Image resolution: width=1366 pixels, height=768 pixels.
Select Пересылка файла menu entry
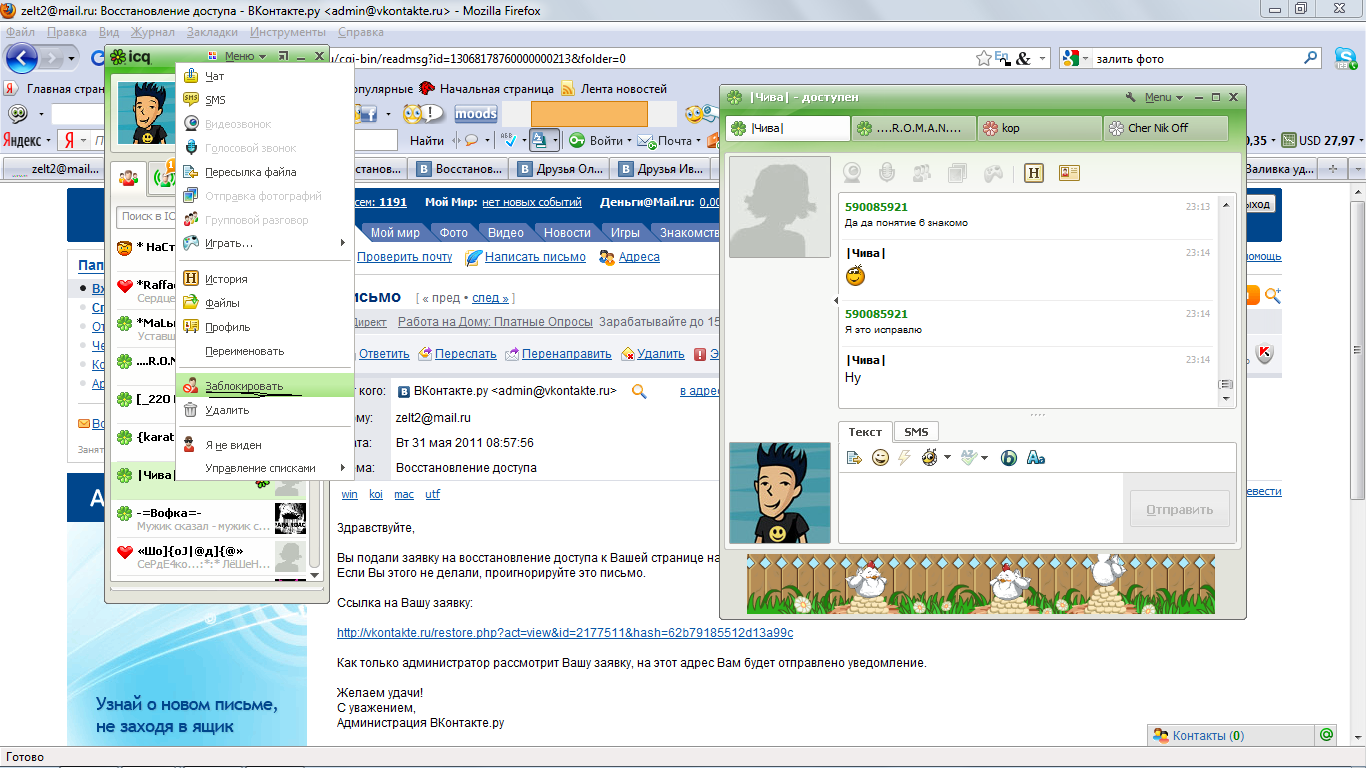(265, 172)
